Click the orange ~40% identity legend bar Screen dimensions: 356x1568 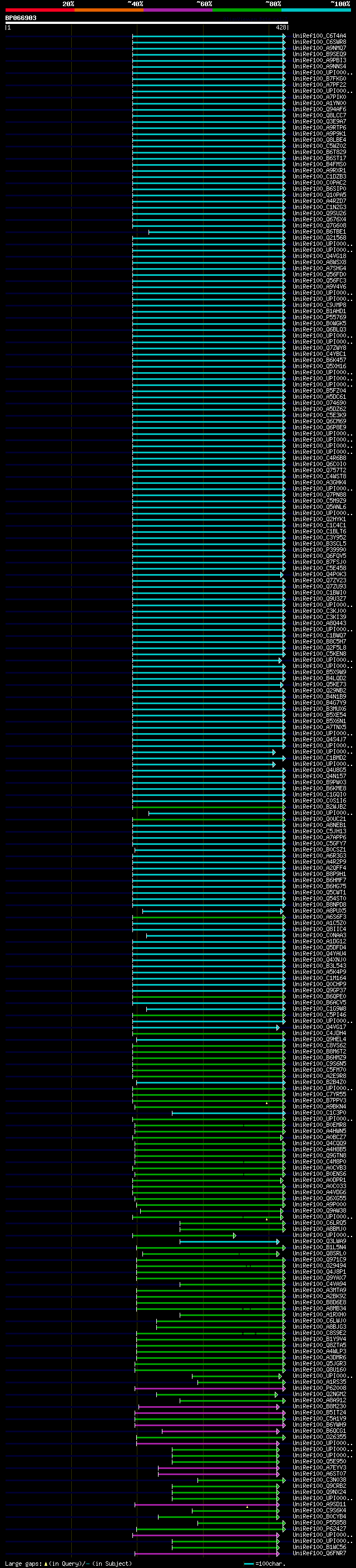[x=109, y=10]
